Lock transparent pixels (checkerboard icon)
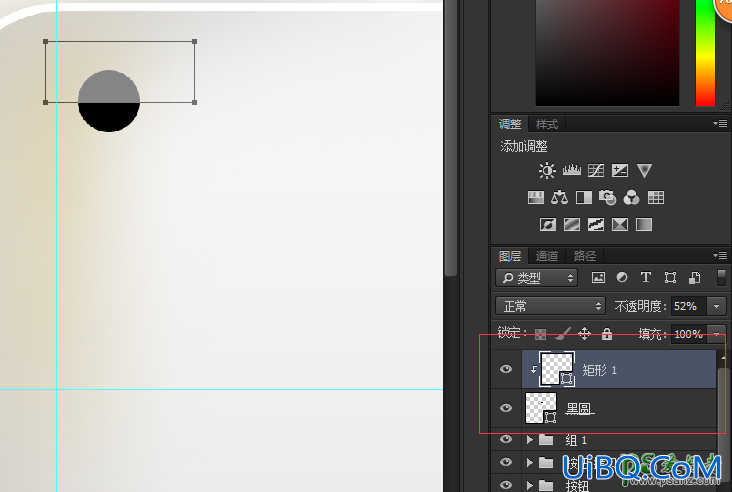Viewport: 732px width, 492px height. [x=540, y=334]
